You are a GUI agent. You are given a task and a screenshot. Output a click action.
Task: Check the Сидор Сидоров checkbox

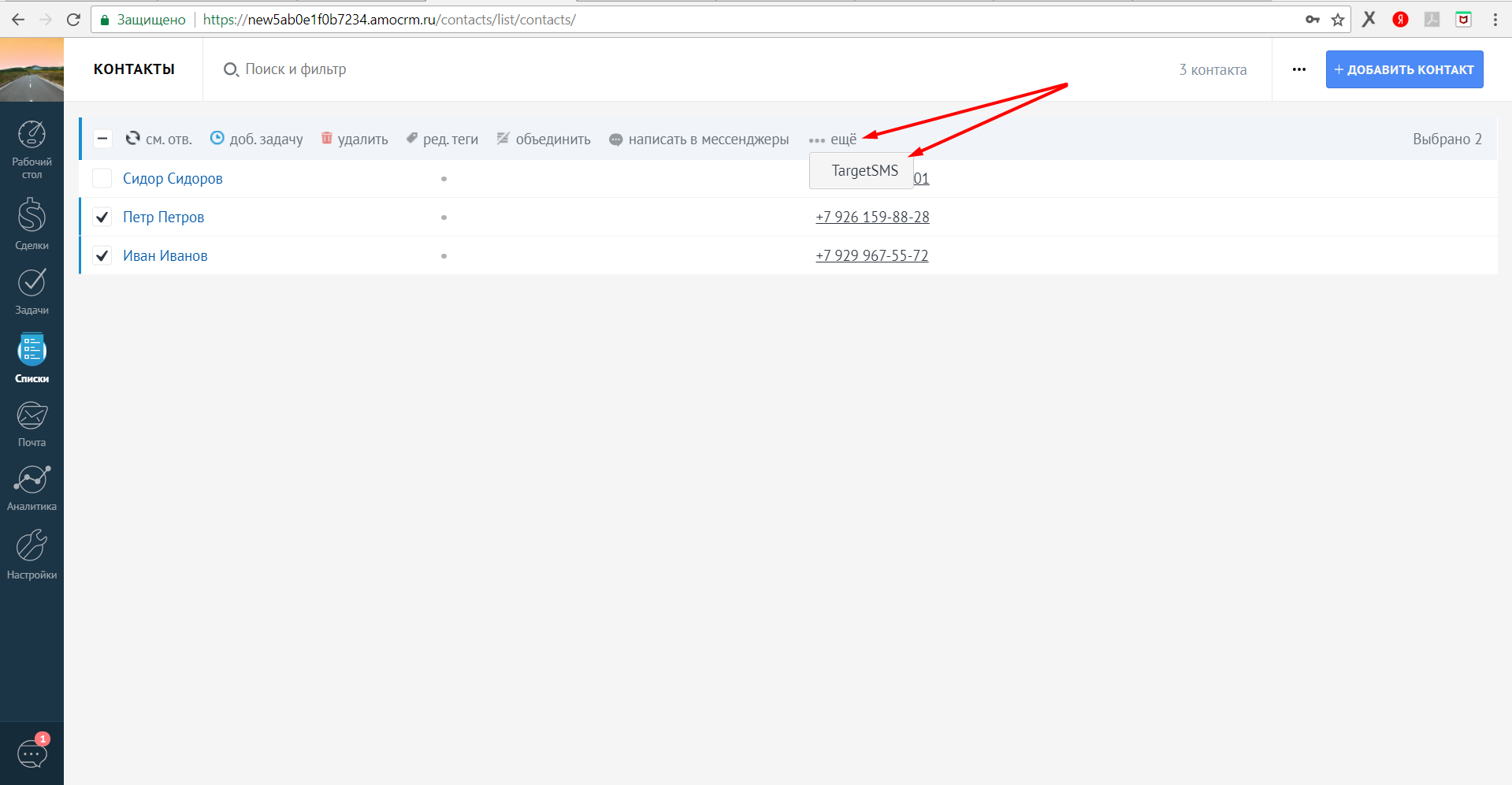(x=102, y=178)
